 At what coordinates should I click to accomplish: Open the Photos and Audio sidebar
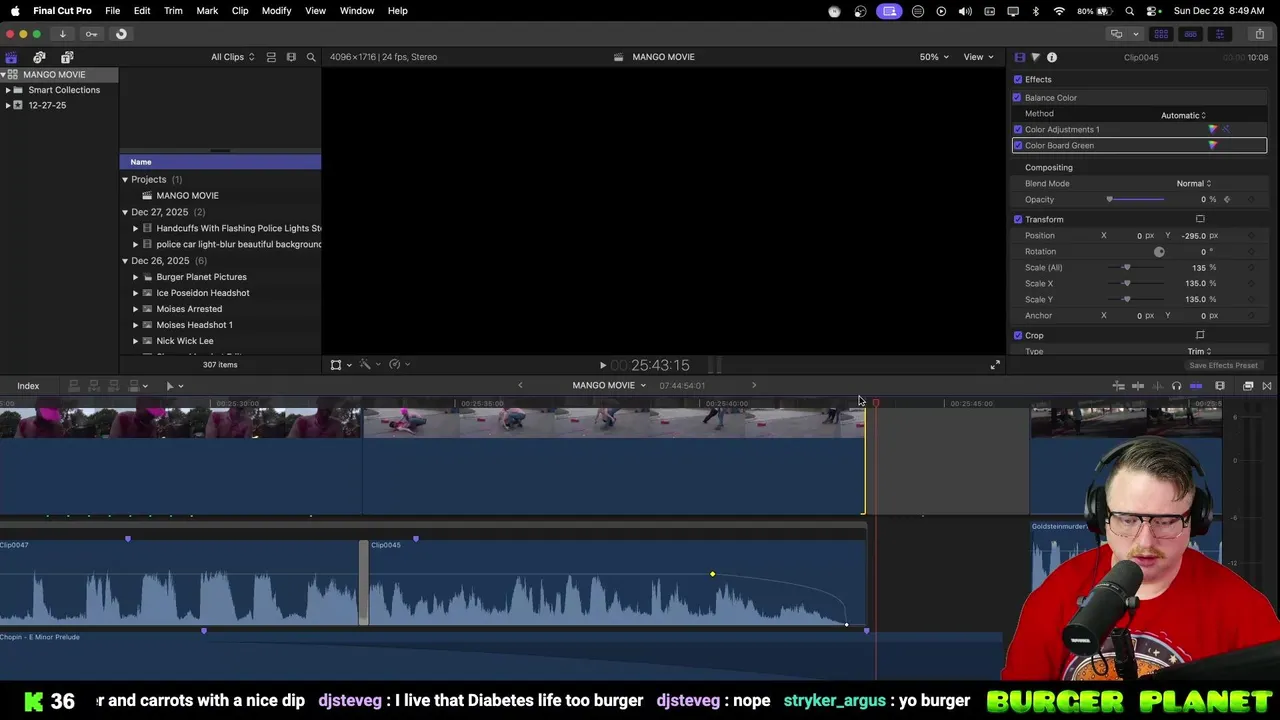(39, 57)
